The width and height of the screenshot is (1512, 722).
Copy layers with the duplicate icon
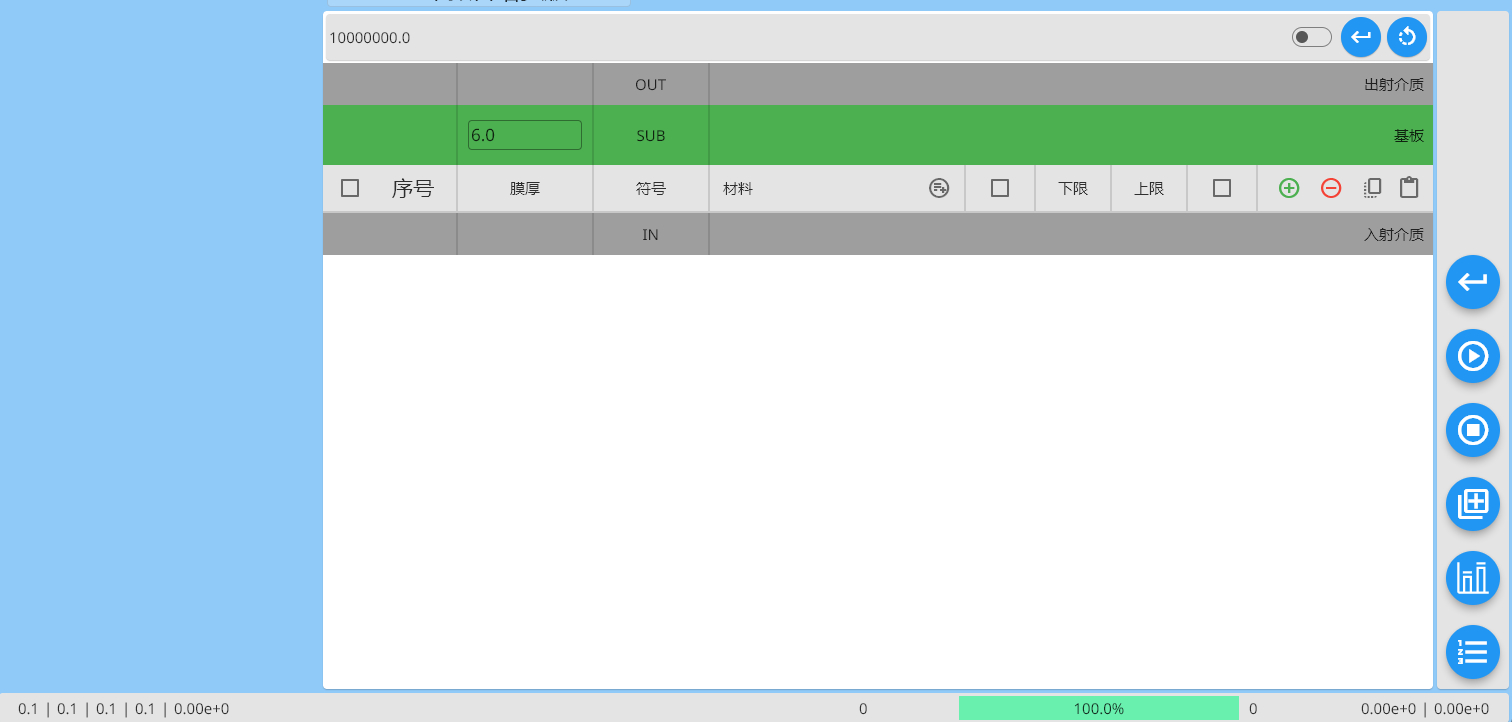click(x=1371, y=187)
